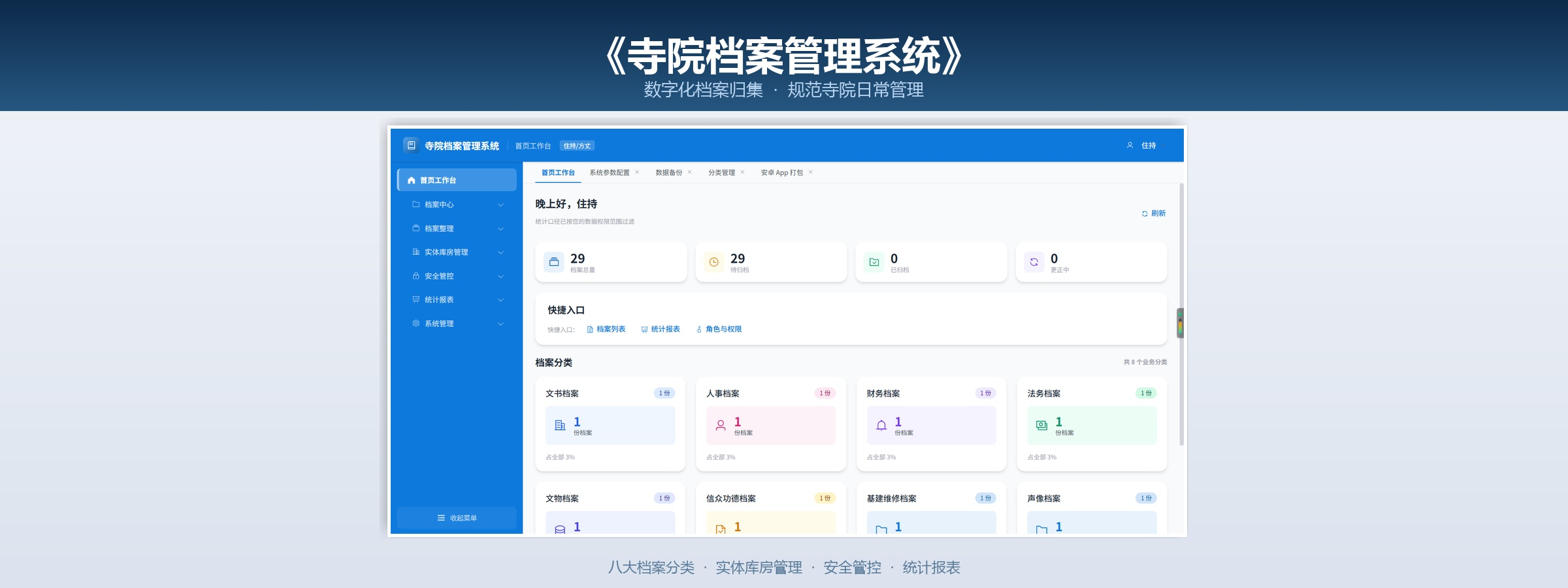Click the 更正中 sync icon
This screenshot has width=1568, height=588.
point(1034,262)
